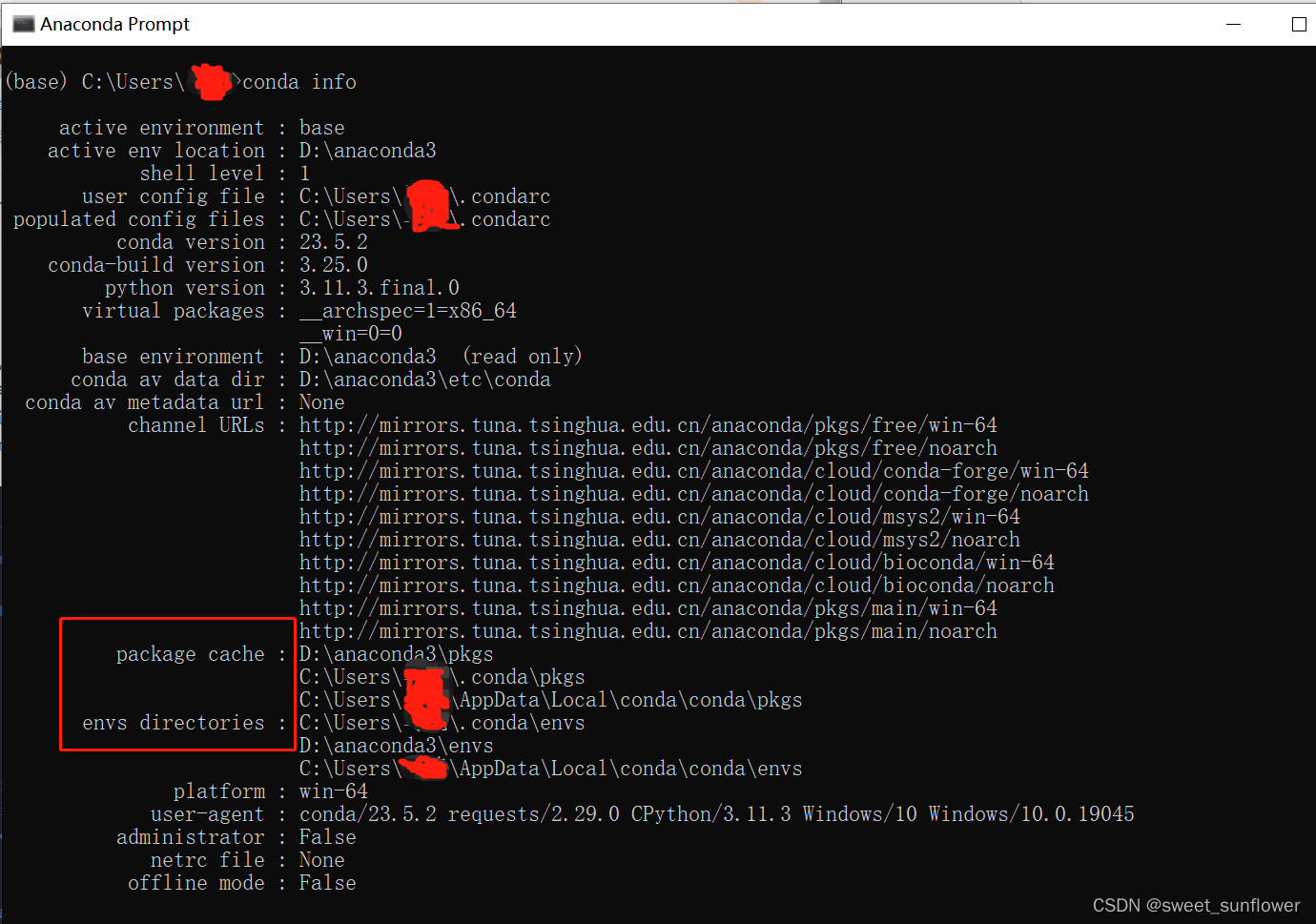This screenshot has height=924, width=1316.
Task: Click the bioconda/win-64 channel URL
Action: coord(676,563)
